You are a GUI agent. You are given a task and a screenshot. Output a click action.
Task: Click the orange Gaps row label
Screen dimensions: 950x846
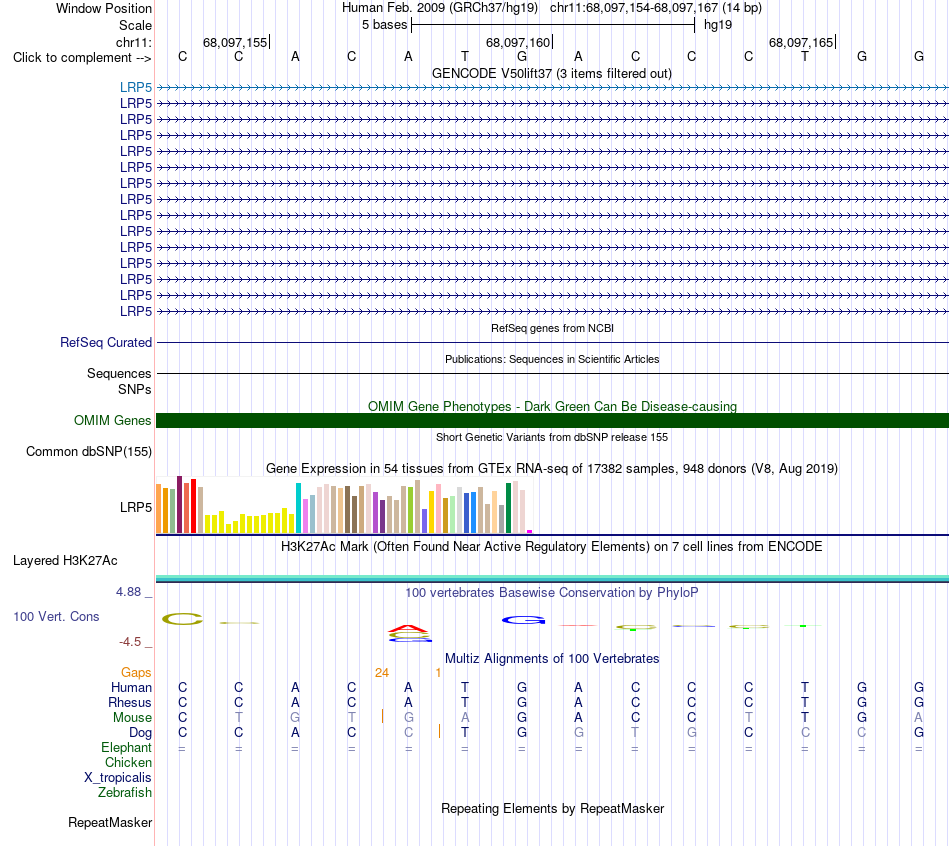(x=136, y=672)
